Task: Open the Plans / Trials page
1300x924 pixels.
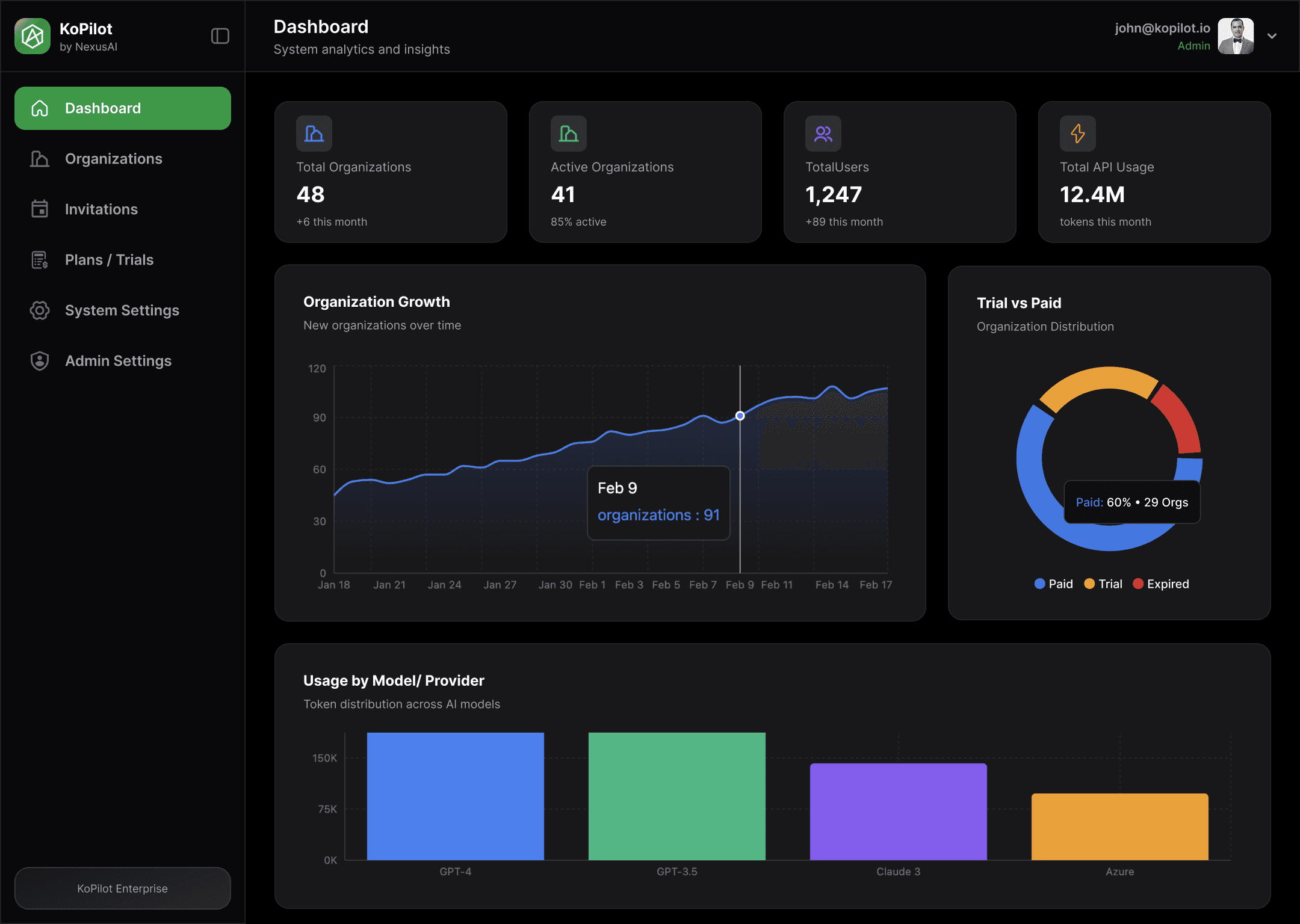Action: [x=109, y=260]
